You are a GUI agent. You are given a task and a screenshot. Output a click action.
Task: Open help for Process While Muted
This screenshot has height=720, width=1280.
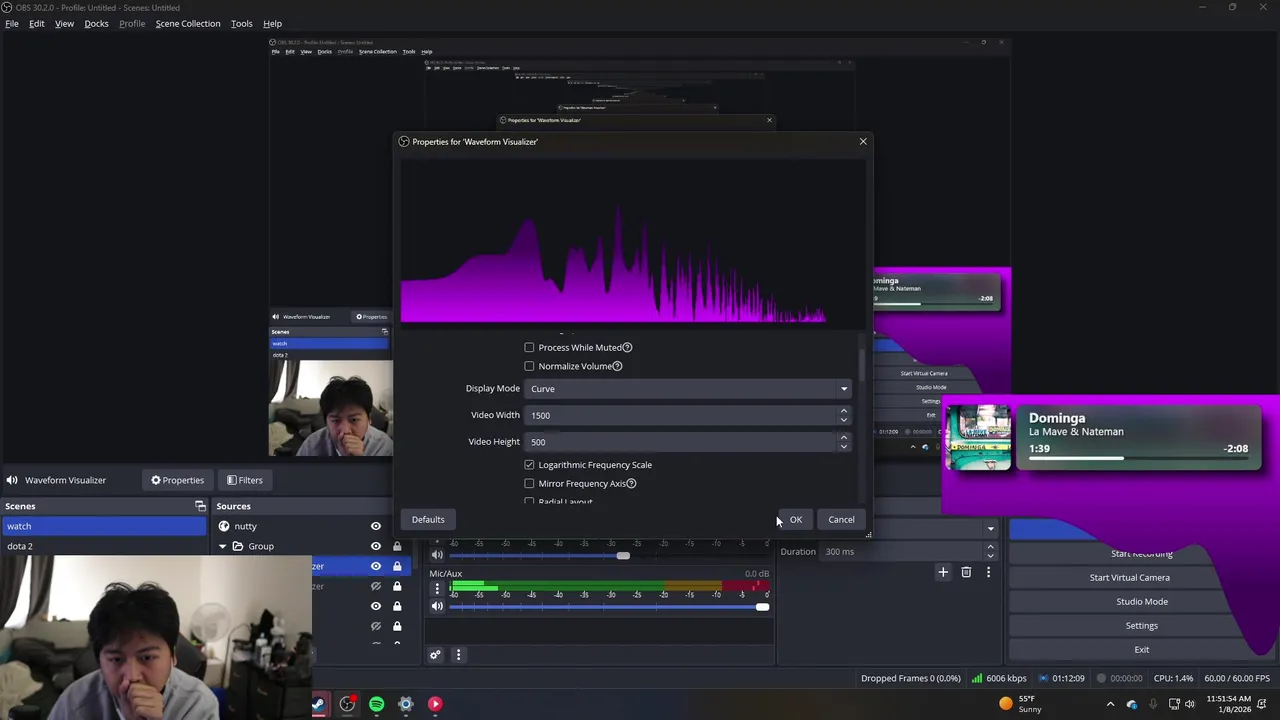click(627, 348)
